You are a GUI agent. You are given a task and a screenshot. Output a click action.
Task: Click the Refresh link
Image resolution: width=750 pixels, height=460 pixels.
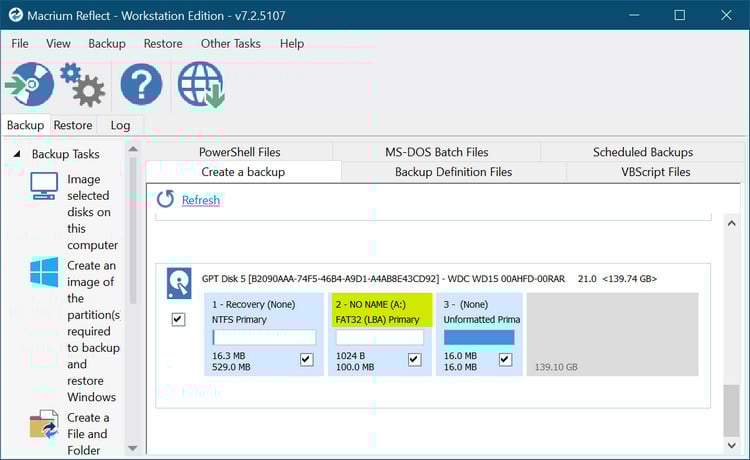(201, 200)
